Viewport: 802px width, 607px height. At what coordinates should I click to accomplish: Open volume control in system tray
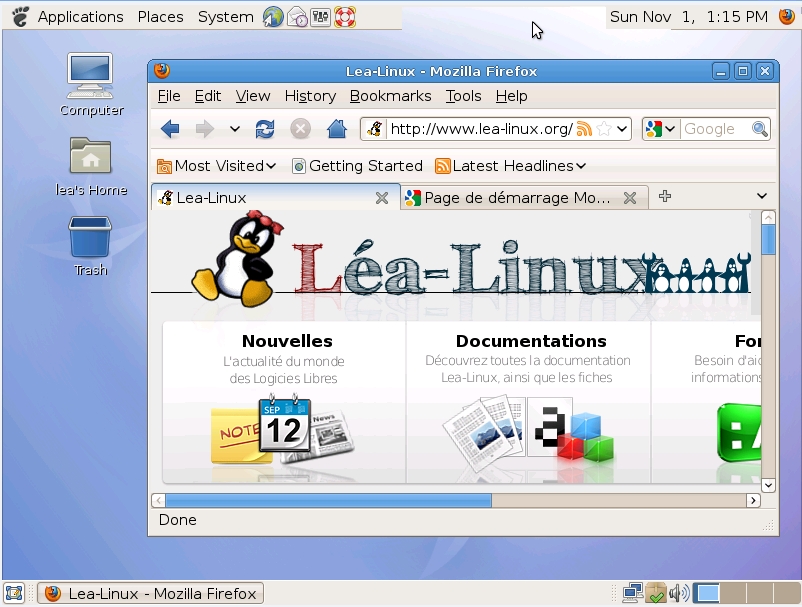click(679, 593)
